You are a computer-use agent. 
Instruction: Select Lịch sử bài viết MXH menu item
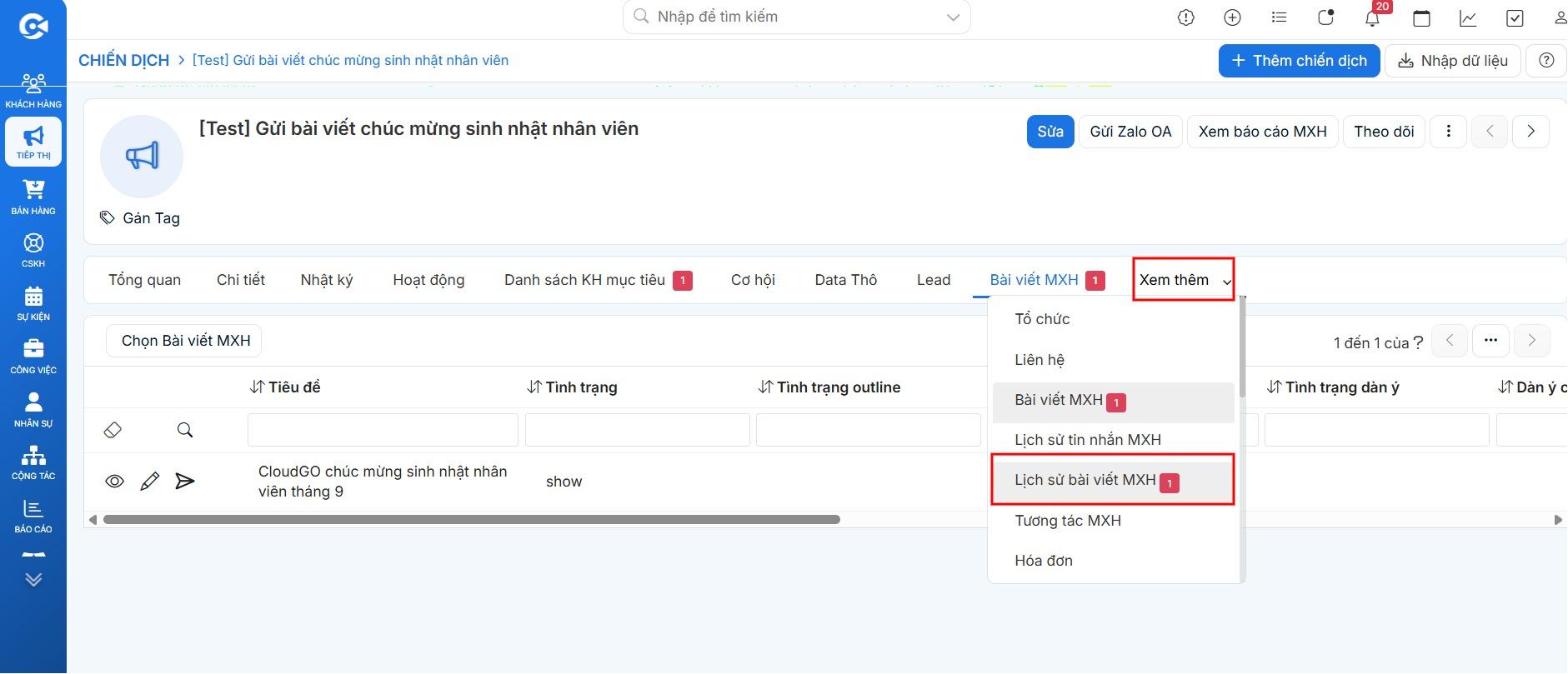pos(1114,480)
